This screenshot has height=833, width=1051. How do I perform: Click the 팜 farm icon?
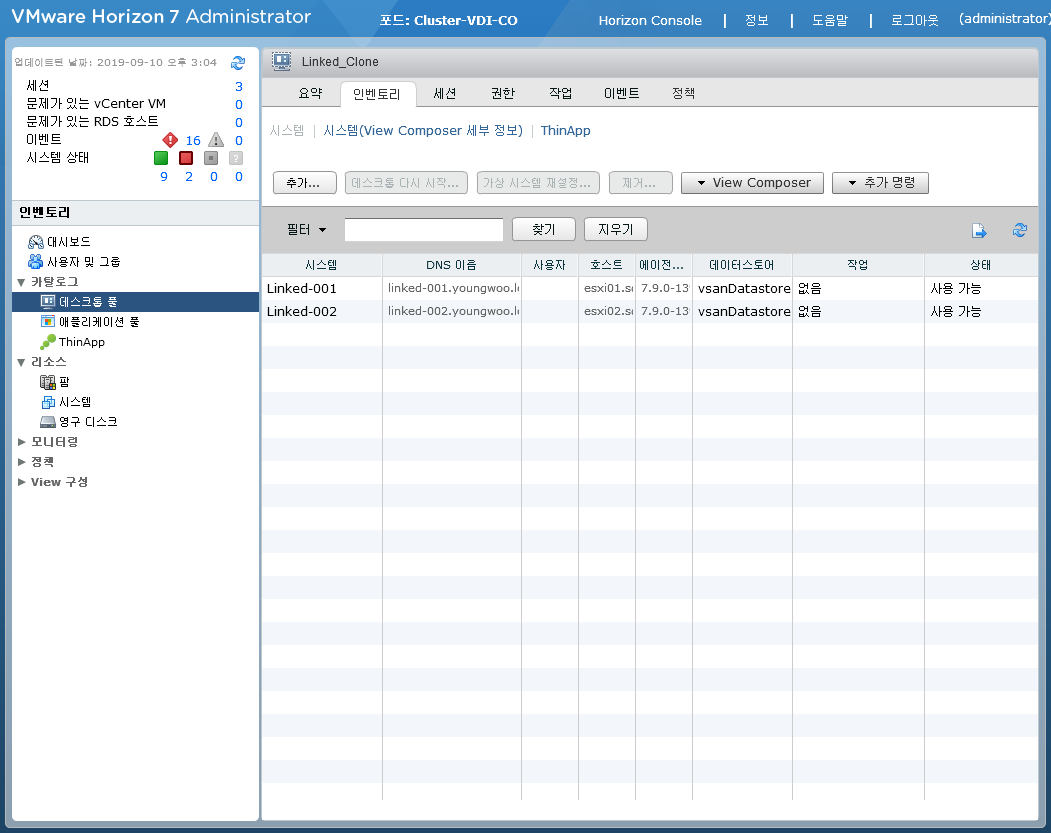[48, 382]
